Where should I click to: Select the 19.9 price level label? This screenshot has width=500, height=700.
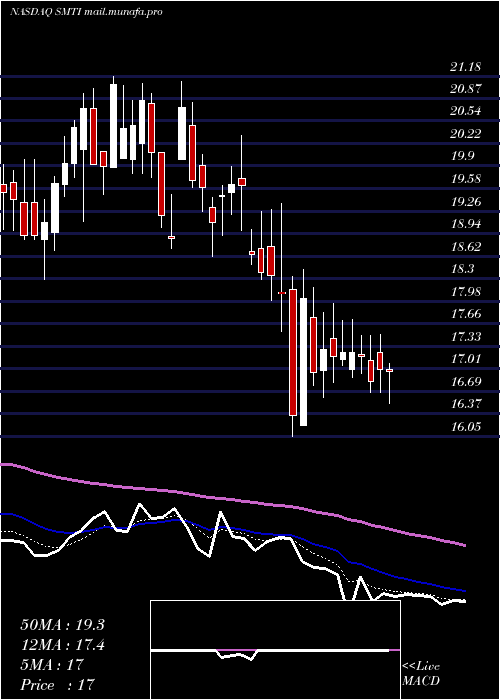462,157
